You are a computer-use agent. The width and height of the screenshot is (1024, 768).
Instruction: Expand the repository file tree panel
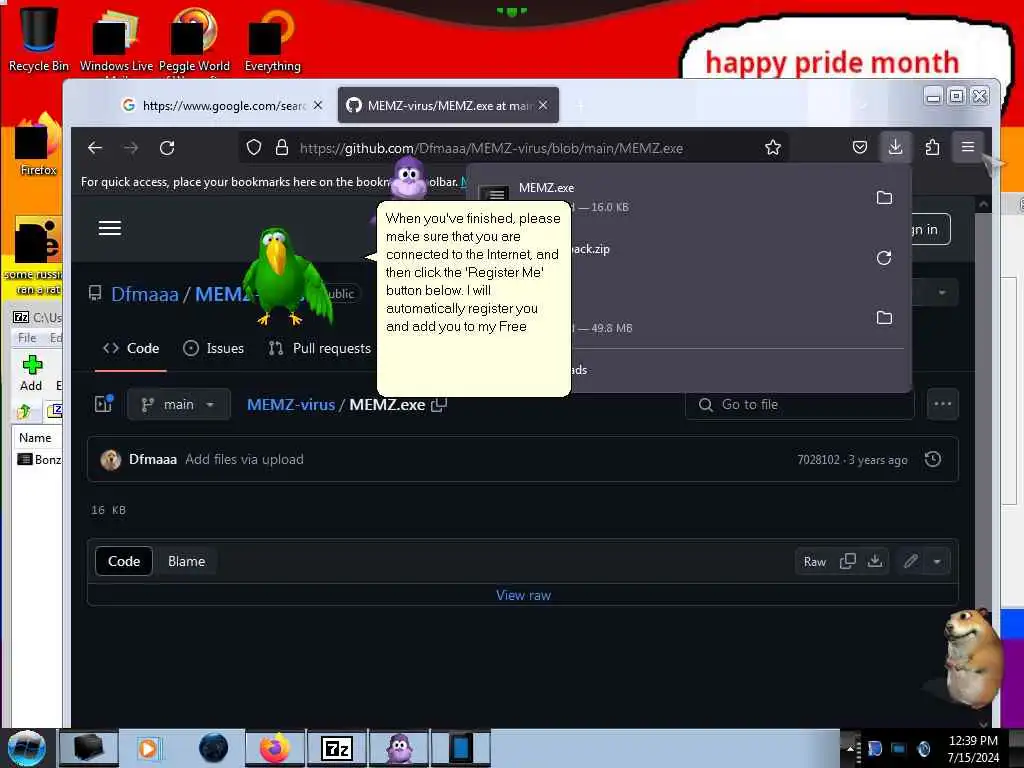coord(104,404)
